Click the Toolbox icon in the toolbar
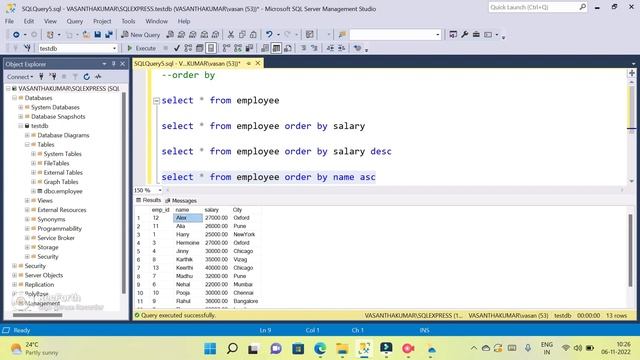 (x=476, y=35)
